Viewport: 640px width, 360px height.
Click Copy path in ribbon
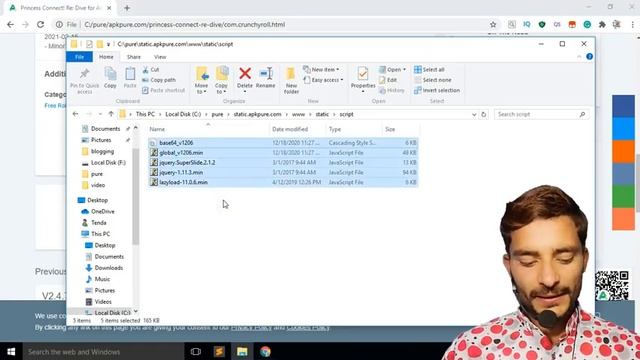(159, 80)
